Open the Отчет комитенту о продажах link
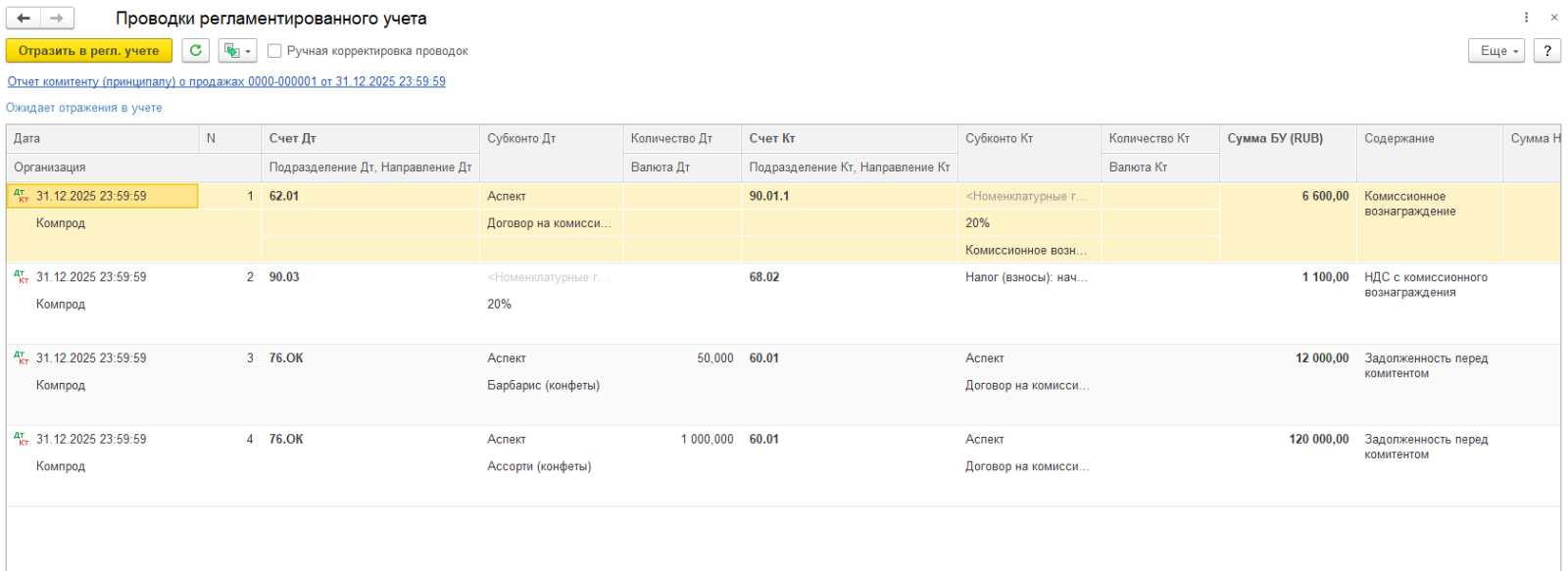Viewport: 1568px width, 571px height. click(x=226, y=82)
